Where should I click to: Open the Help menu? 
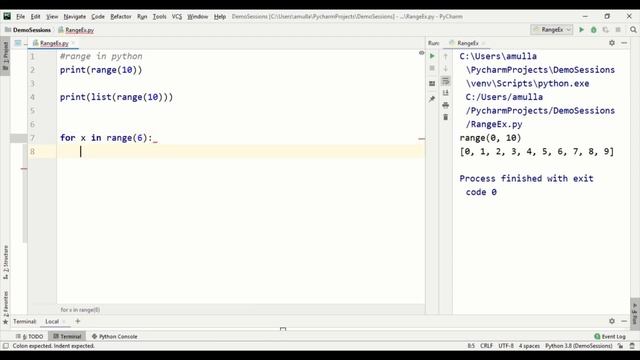click(x=220, y=17)
